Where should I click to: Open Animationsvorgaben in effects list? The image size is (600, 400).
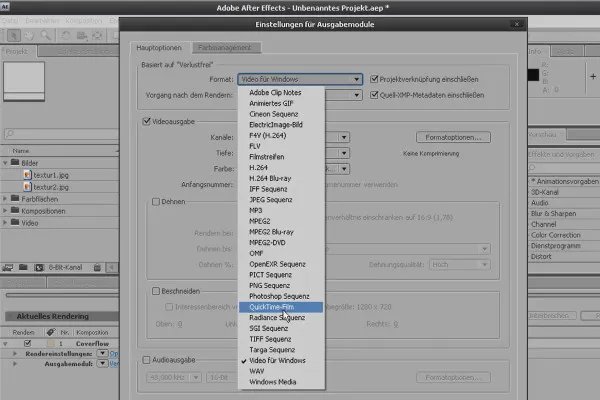(564, 181)
